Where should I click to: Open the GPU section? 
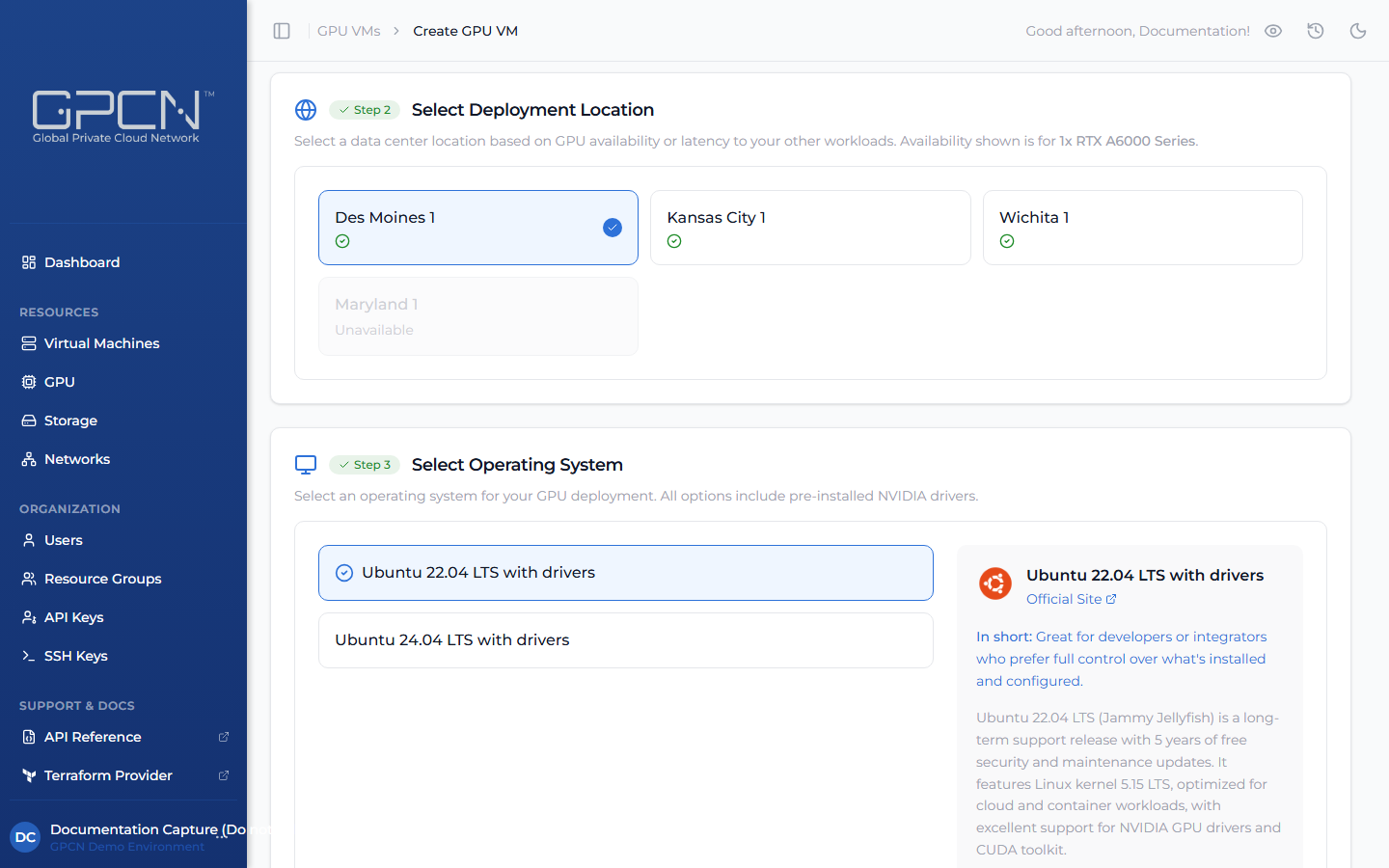[123, 382]
